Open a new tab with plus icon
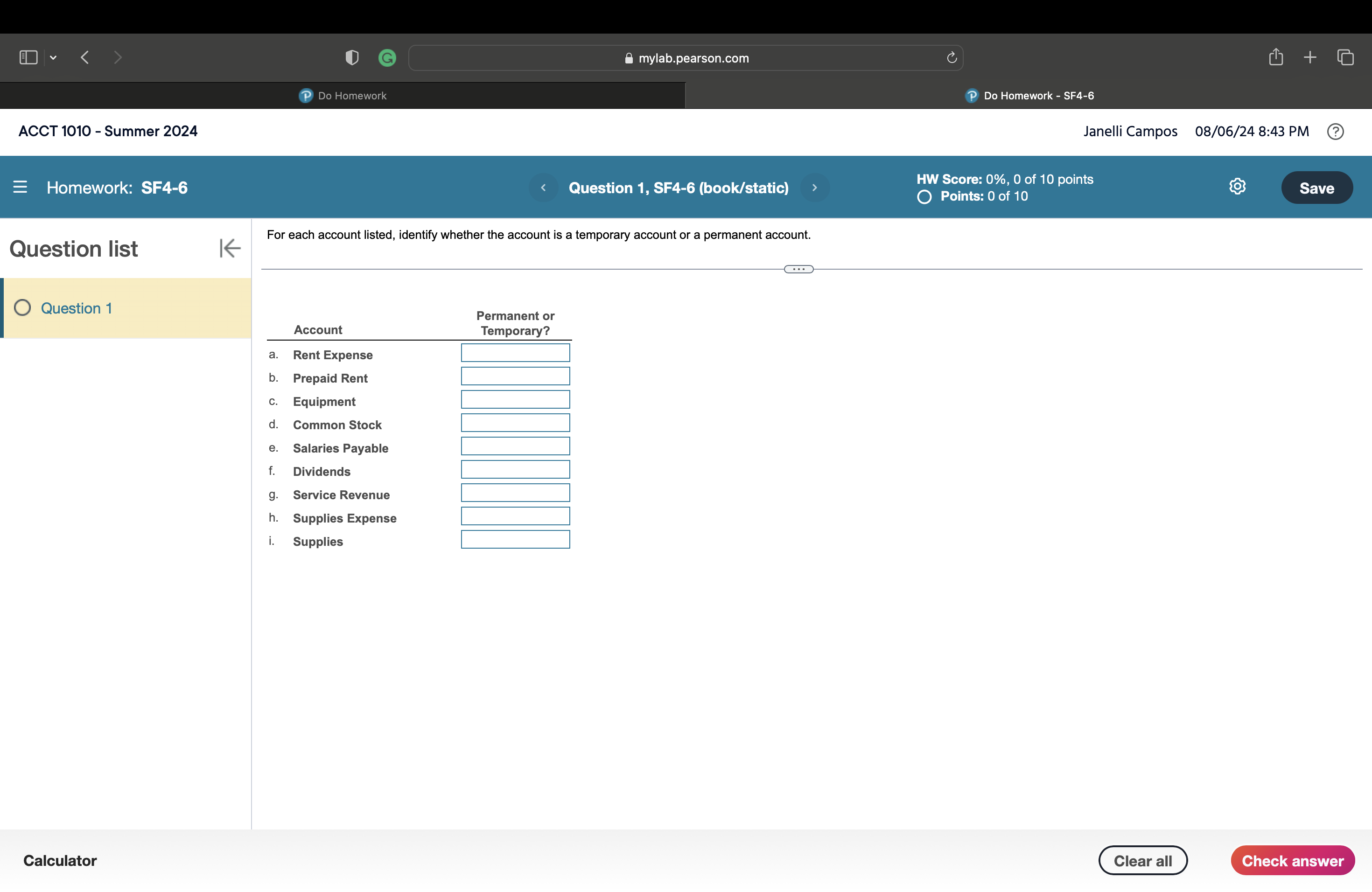 click(x=1310, y=57)
